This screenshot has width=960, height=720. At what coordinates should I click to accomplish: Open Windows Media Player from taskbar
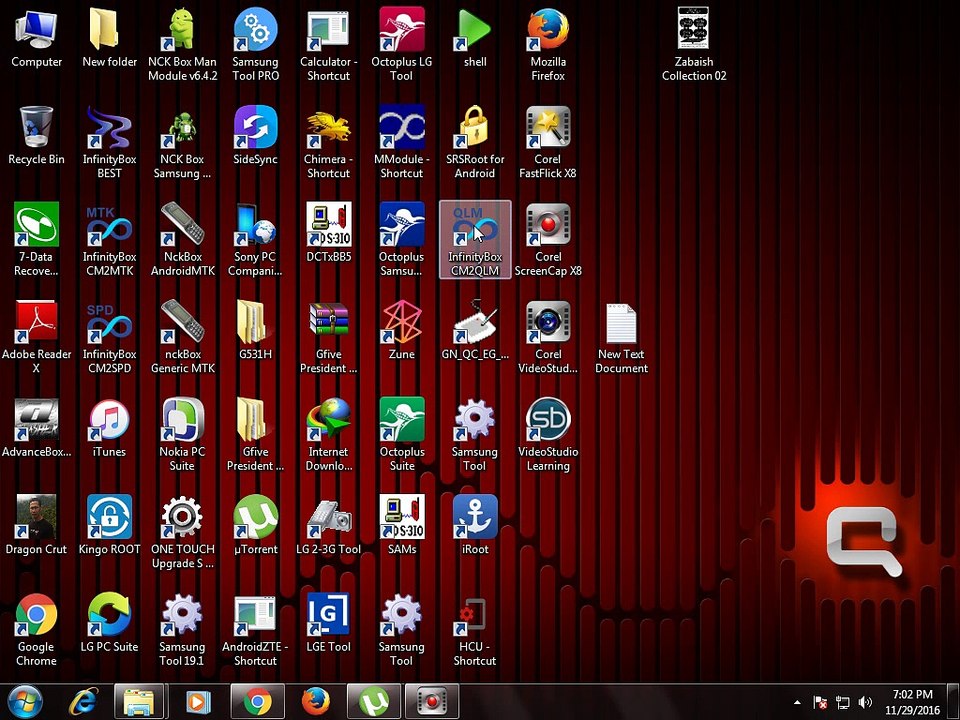[x=198, y=702]
